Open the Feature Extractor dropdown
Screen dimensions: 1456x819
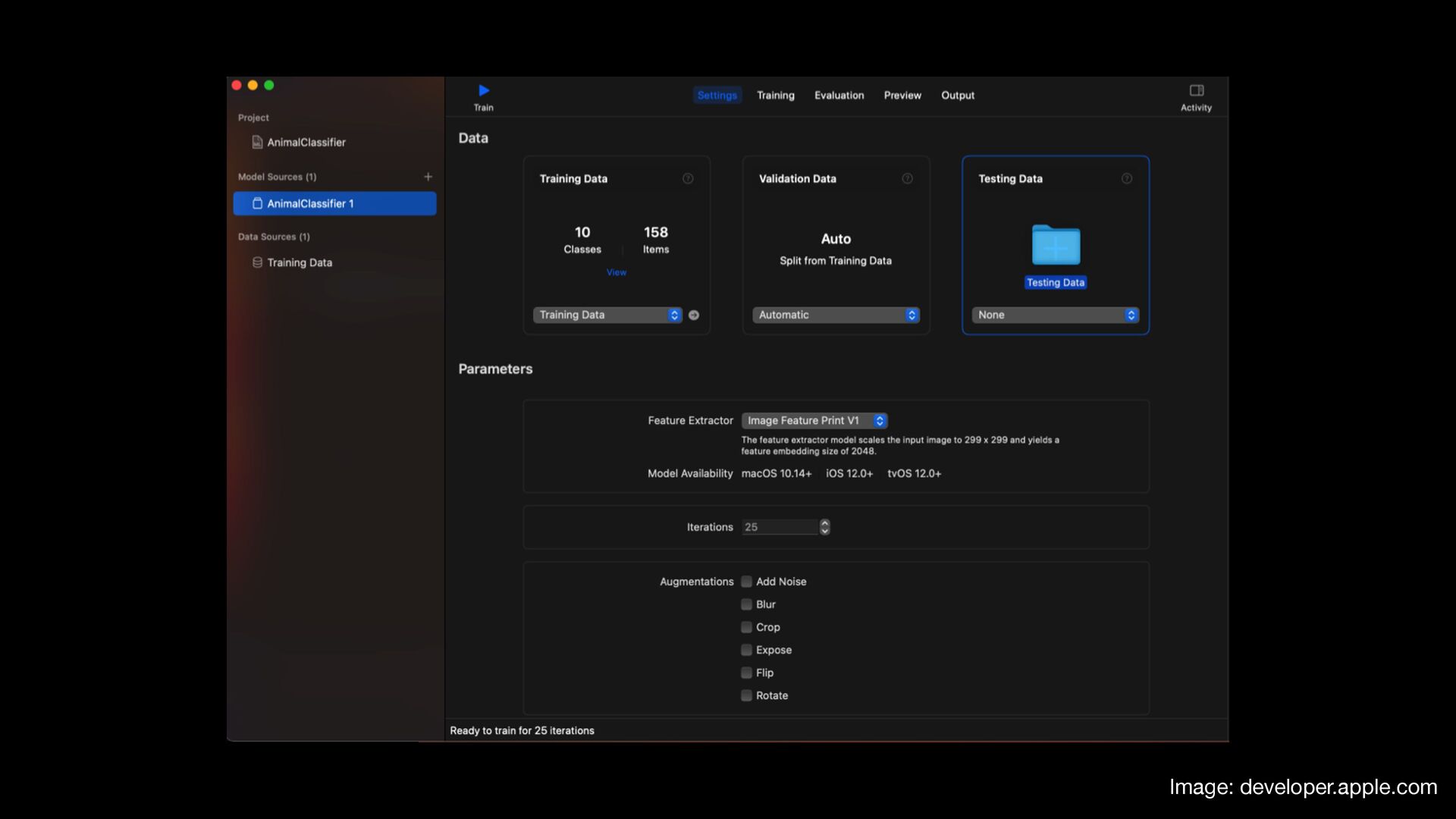tap(814, 421)
